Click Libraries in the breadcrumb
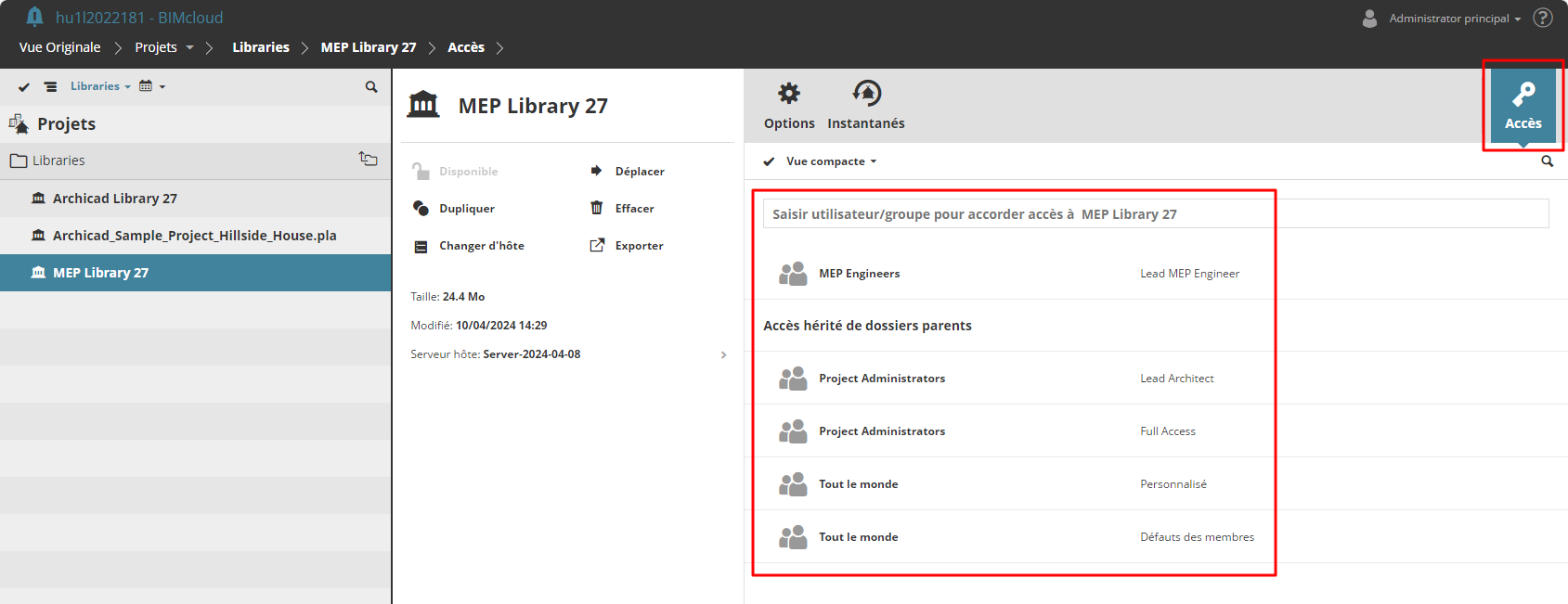Viewport: 1568px width, 604px height. pyautogui.click(x=261, y=47)
